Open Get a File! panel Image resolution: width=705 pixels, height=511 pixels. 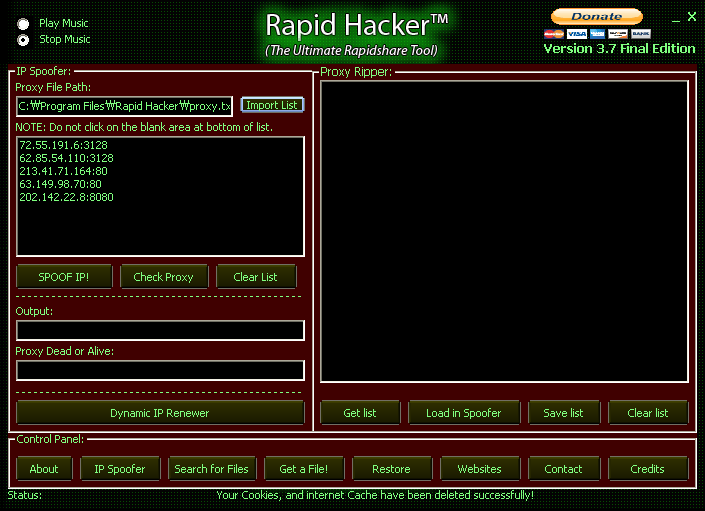(304, 469)
